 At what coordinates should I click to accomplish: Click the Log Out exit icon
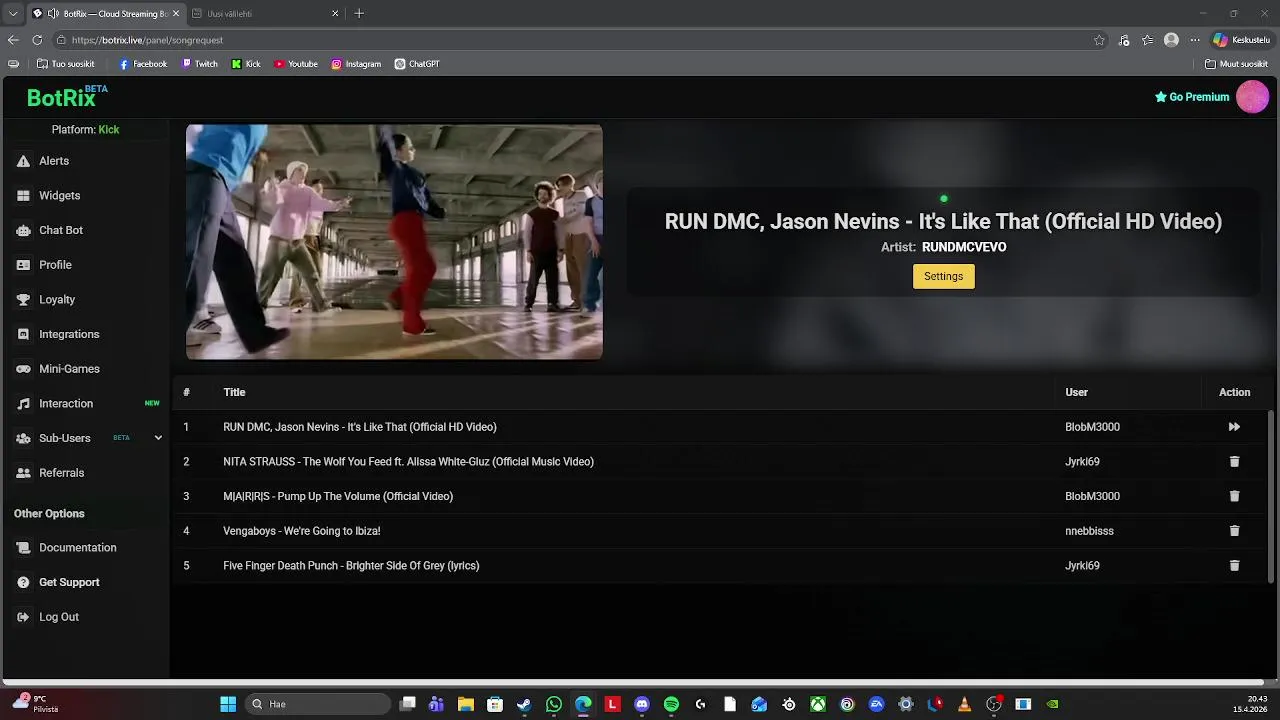(23, 617)
